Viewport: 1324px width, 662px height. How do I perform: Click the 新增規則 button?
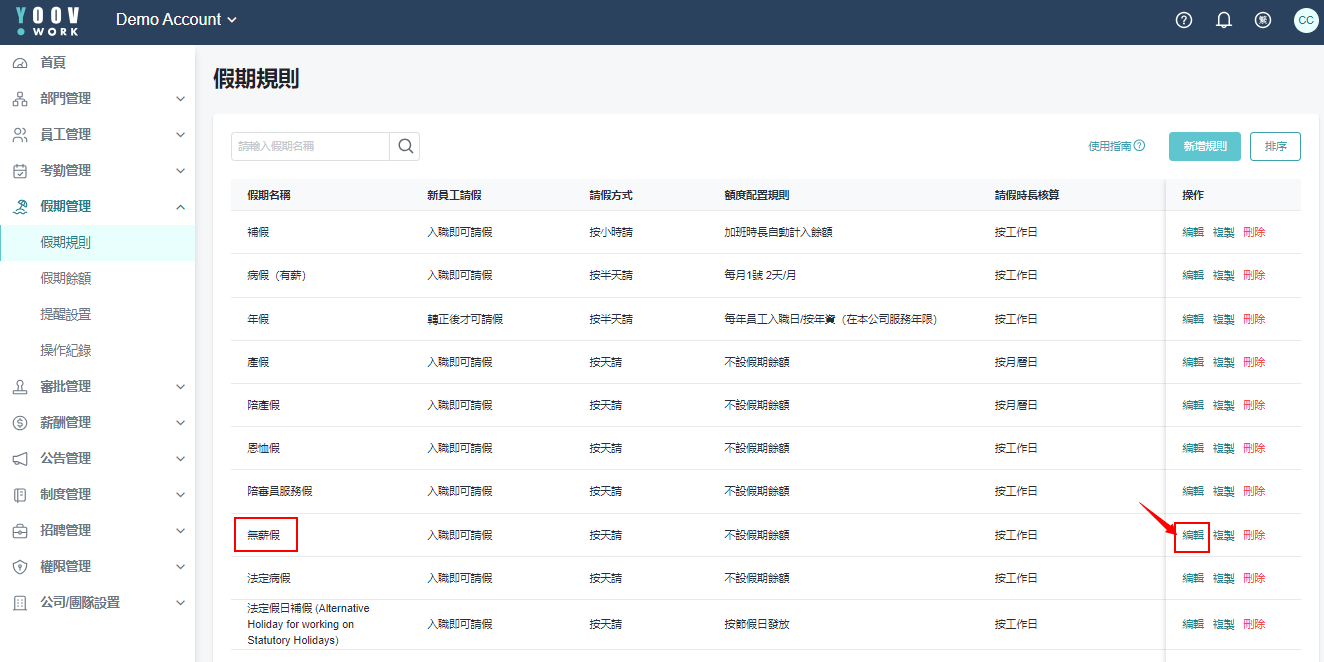click(1204, 146)
